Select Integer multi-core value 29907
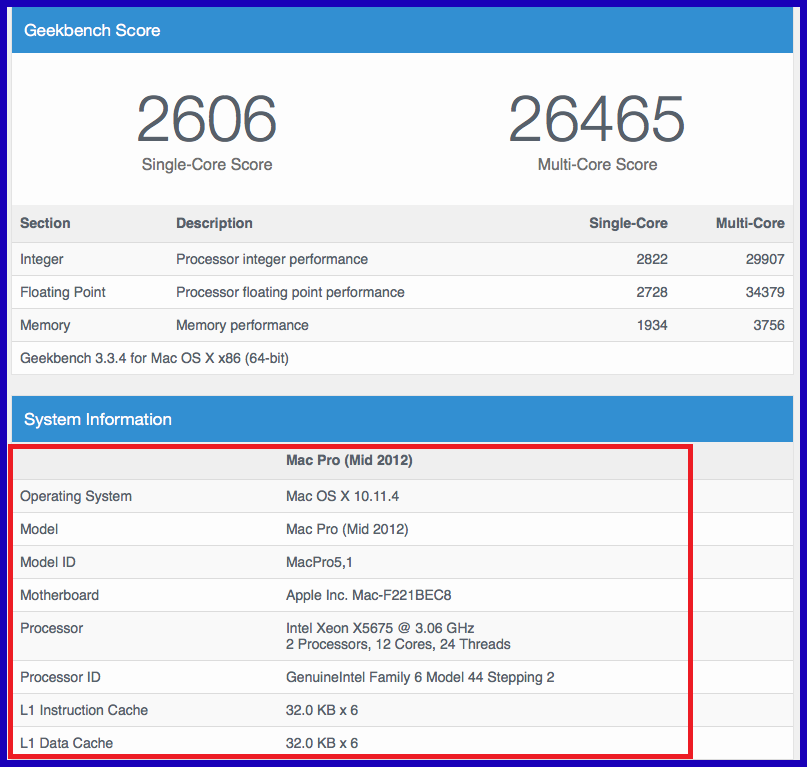 pos(765,259)
